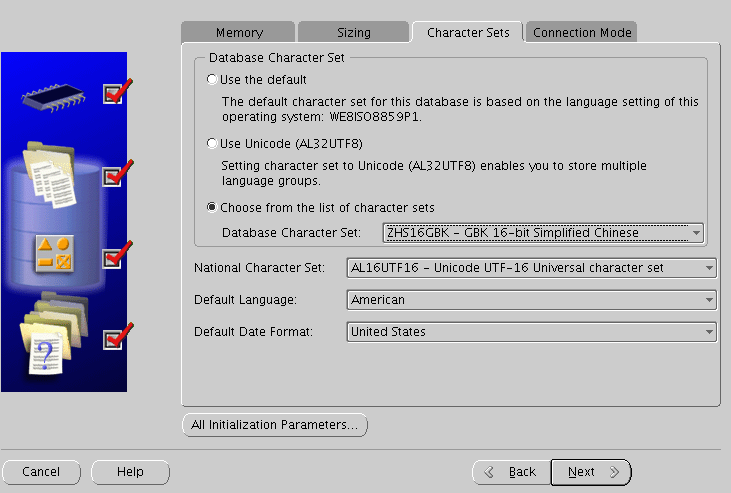This screenshot has width=731, height=493.
Task: Choose Use Unicode (AL32UTF8) option
Action: [x=212, y=143]
